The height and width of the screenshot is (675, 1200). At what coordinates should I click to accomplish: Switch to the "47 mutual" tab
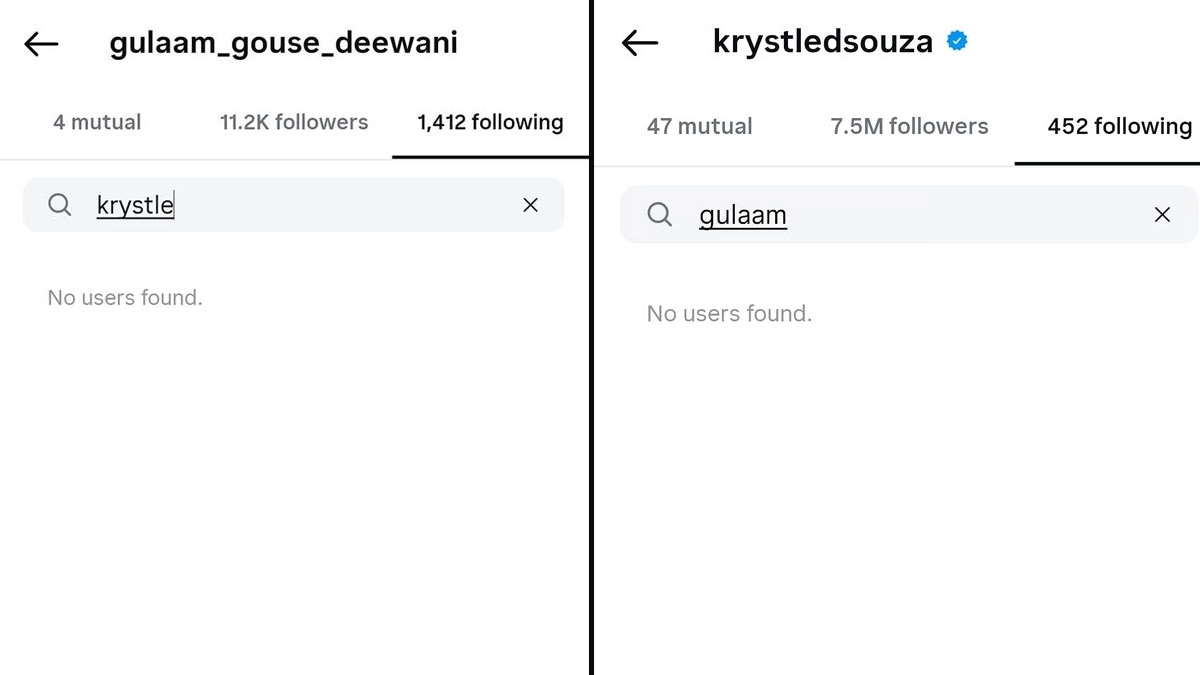pos(699,127)
